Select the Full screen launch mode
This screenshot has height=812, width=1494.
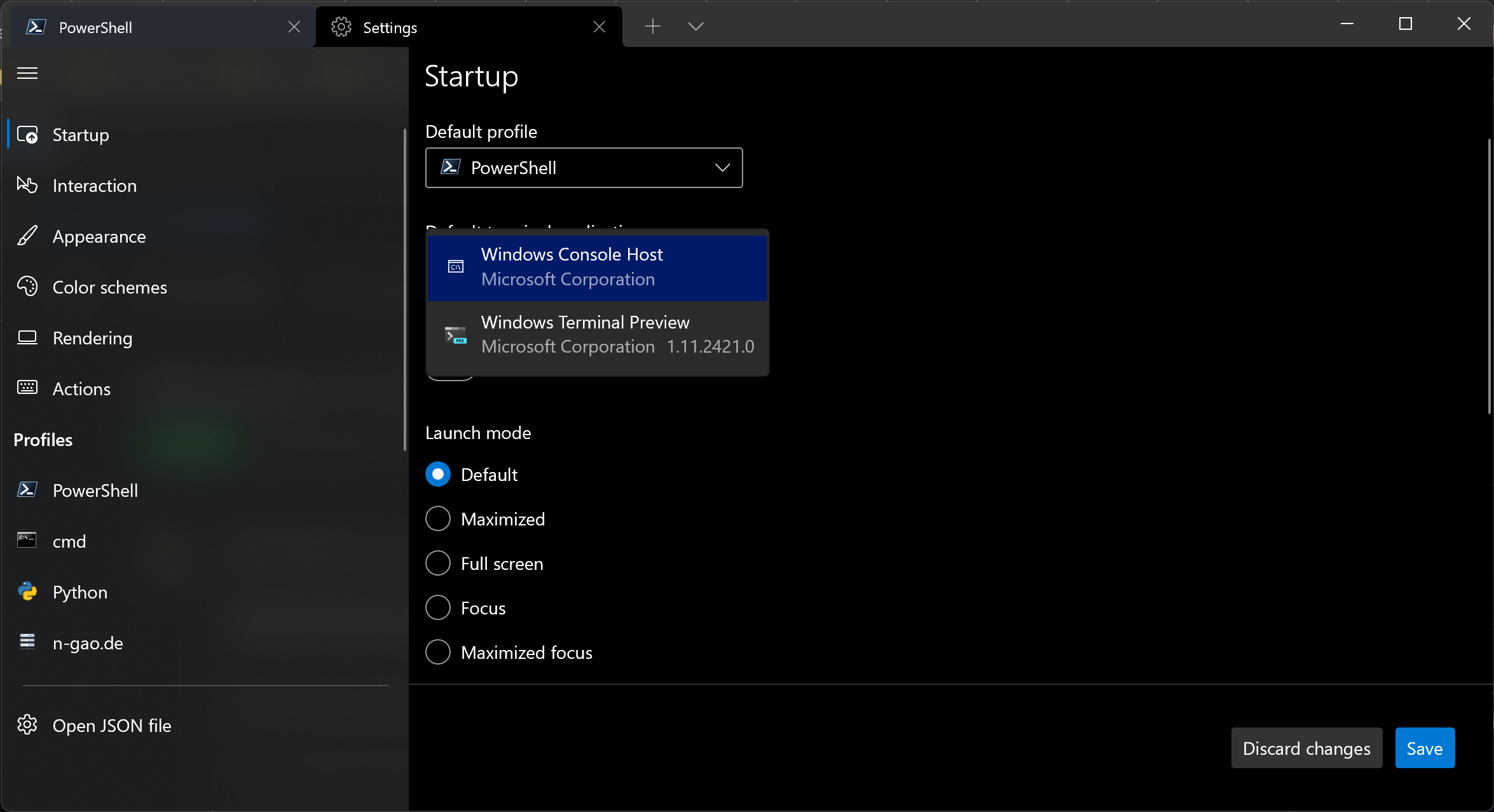click(438, 564)
